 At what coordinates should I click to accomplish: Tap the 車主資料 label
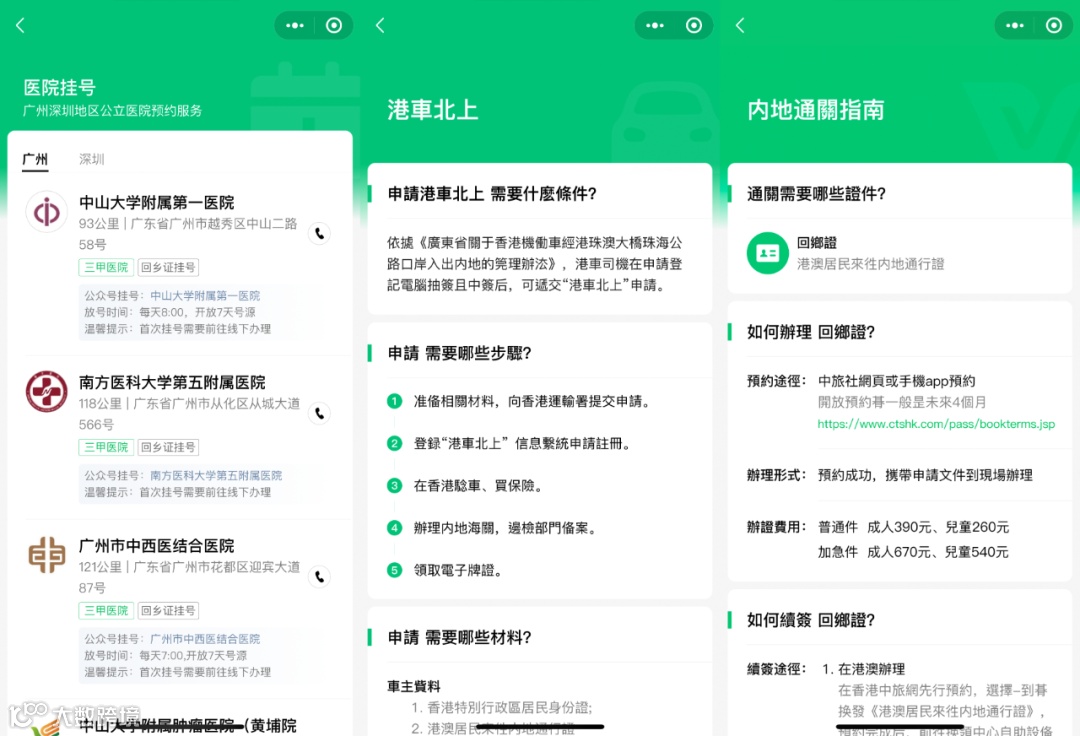tap(413, 686)
